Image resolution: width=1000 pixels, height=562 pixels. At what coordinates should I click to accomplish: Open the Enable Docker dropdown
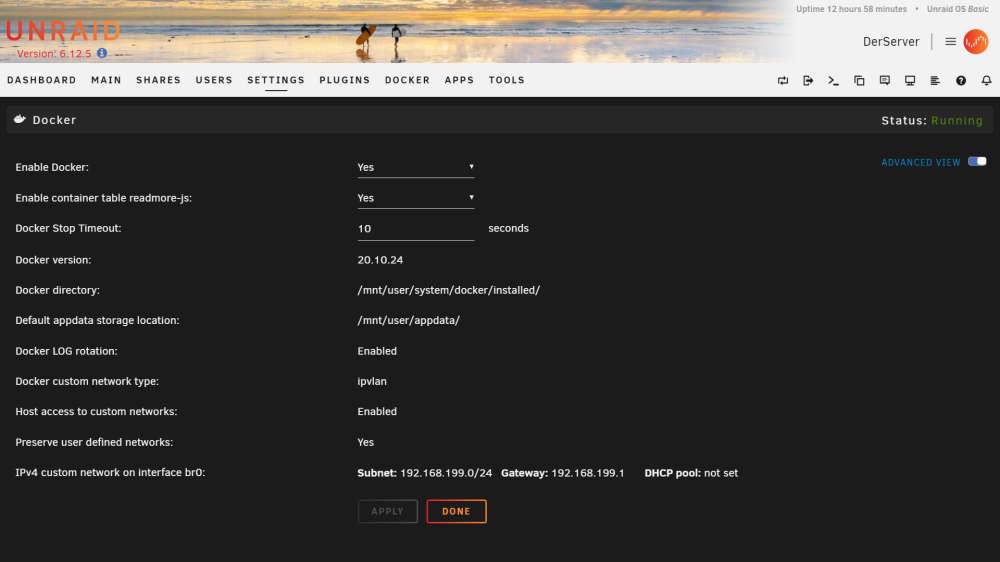point(416,167)
